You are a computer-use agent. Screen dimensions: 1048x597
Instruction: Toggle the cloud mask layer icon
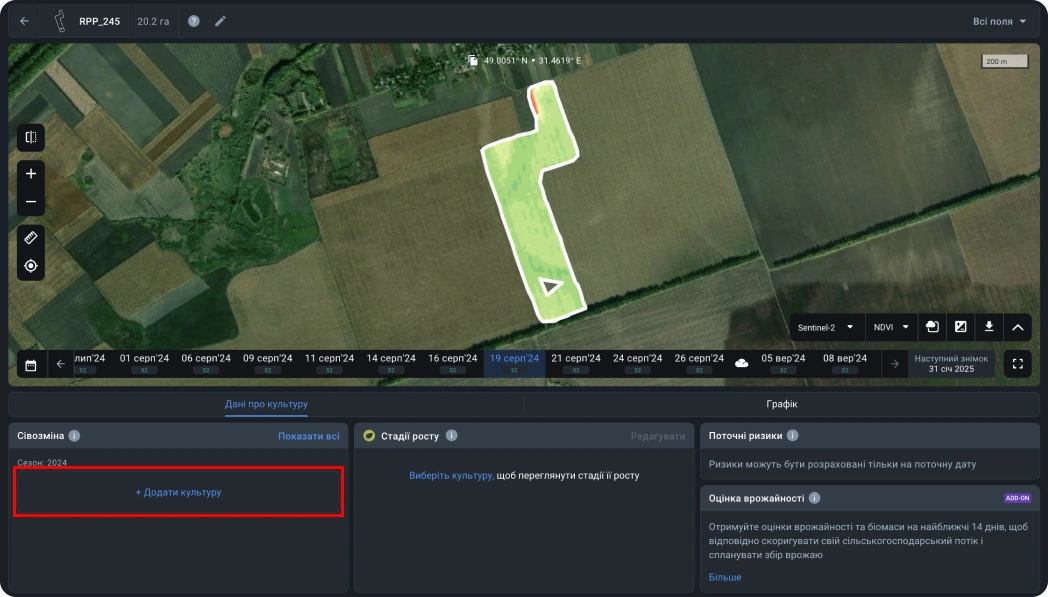tap(932, 327)
